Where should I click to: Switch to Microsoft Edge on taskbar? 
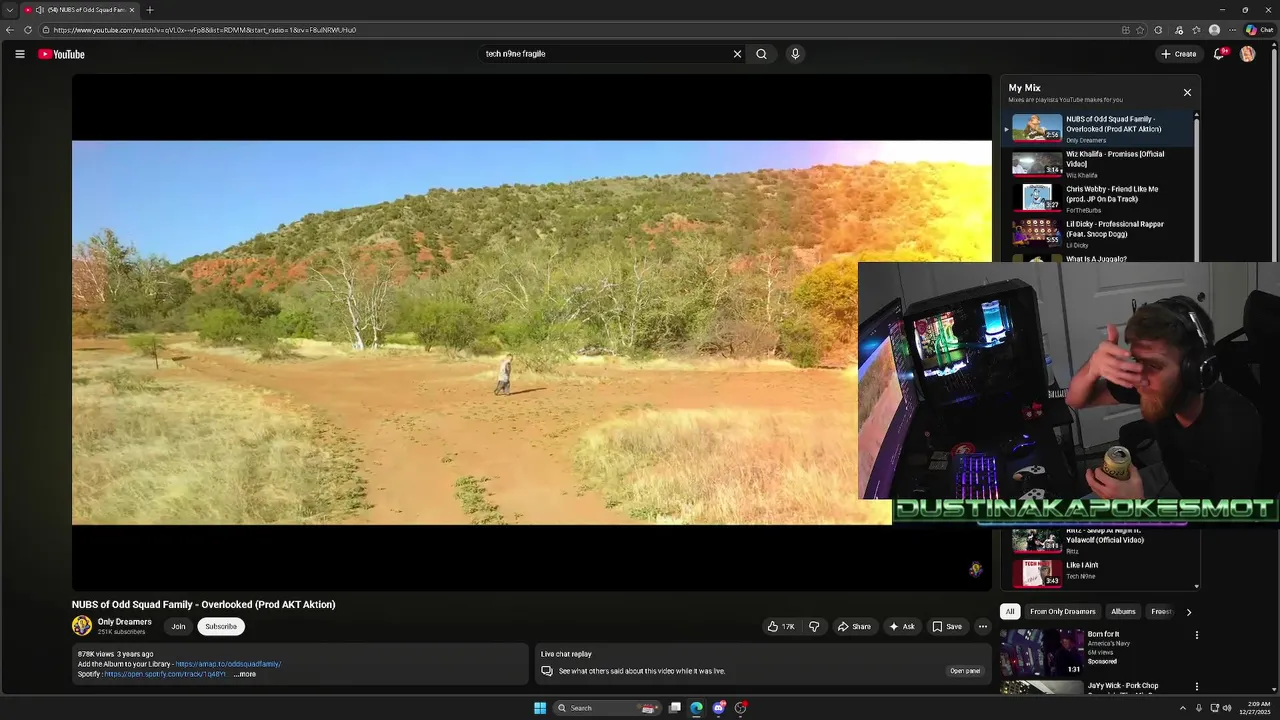click(x=697, y=708)
